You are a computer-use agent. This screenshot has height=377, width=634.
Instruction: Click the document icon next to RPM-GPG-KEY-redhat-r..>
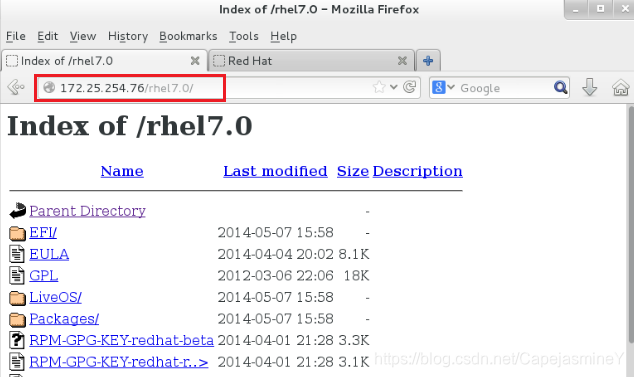point(17,362)
